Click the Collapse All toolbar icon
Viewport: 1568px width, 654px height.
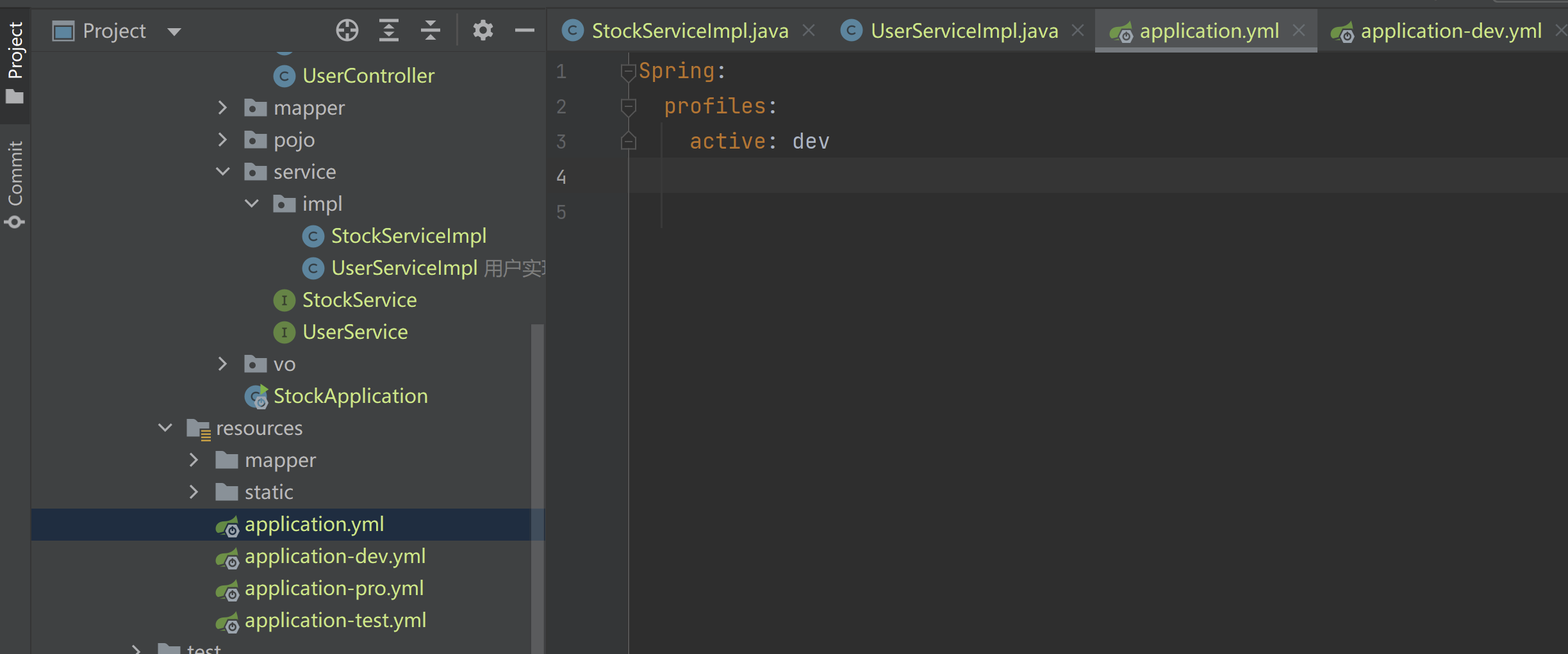click(430, 30)
